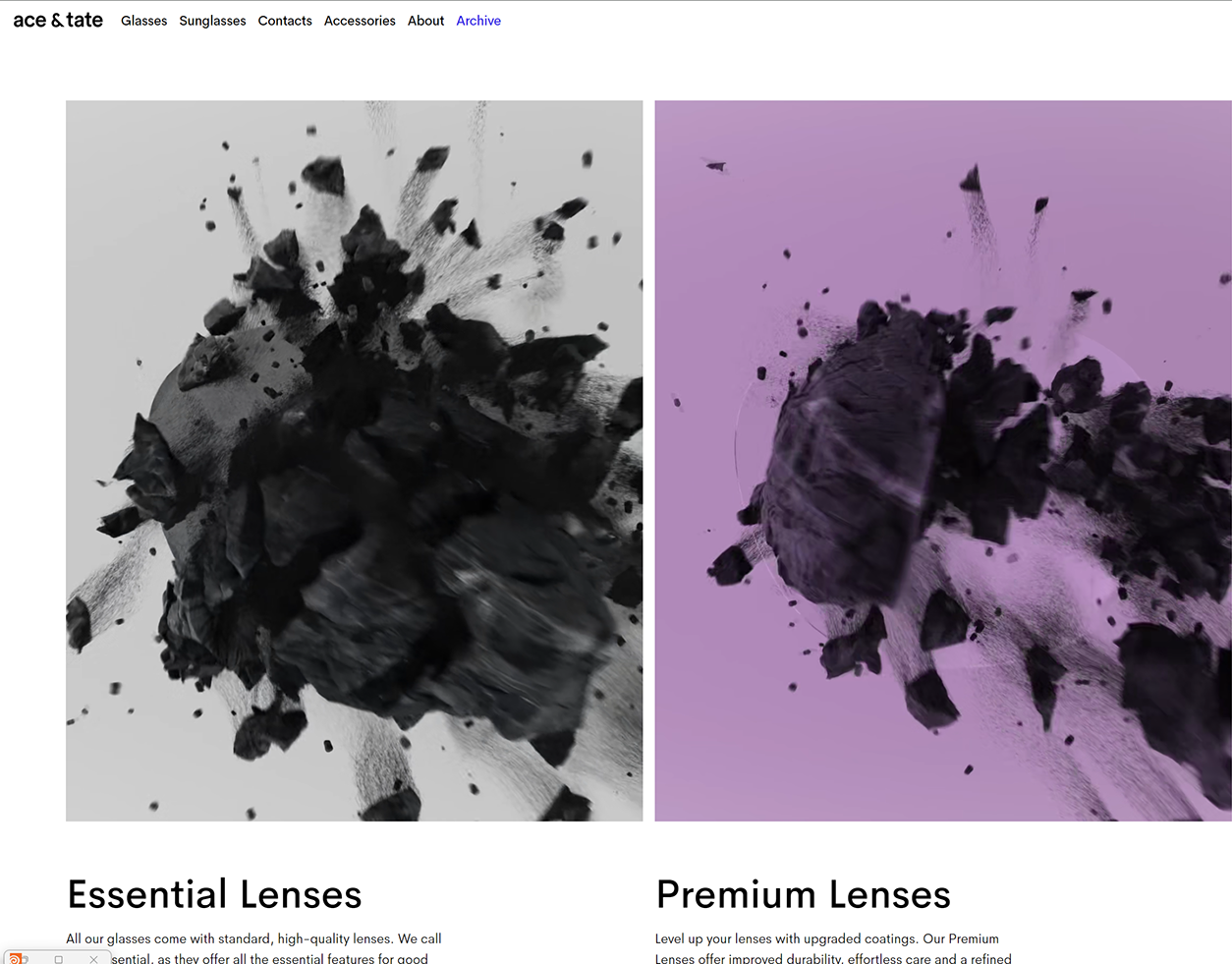1232x964 pixels.
Task: Open the ace & tate logo homepage
Action: click(x=58, y=20)
